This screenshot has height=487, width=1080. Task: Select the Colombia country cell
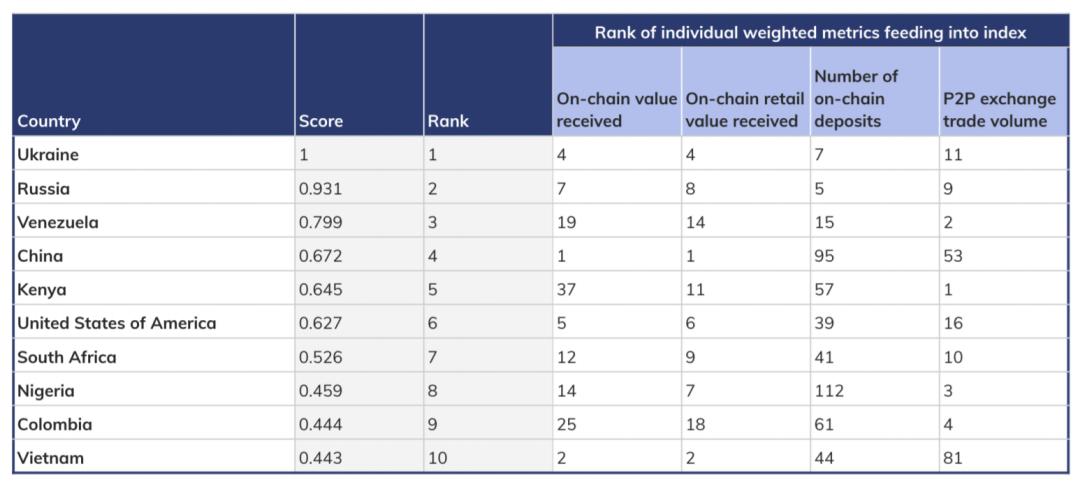pyautogui.click(x=54, y=424)
